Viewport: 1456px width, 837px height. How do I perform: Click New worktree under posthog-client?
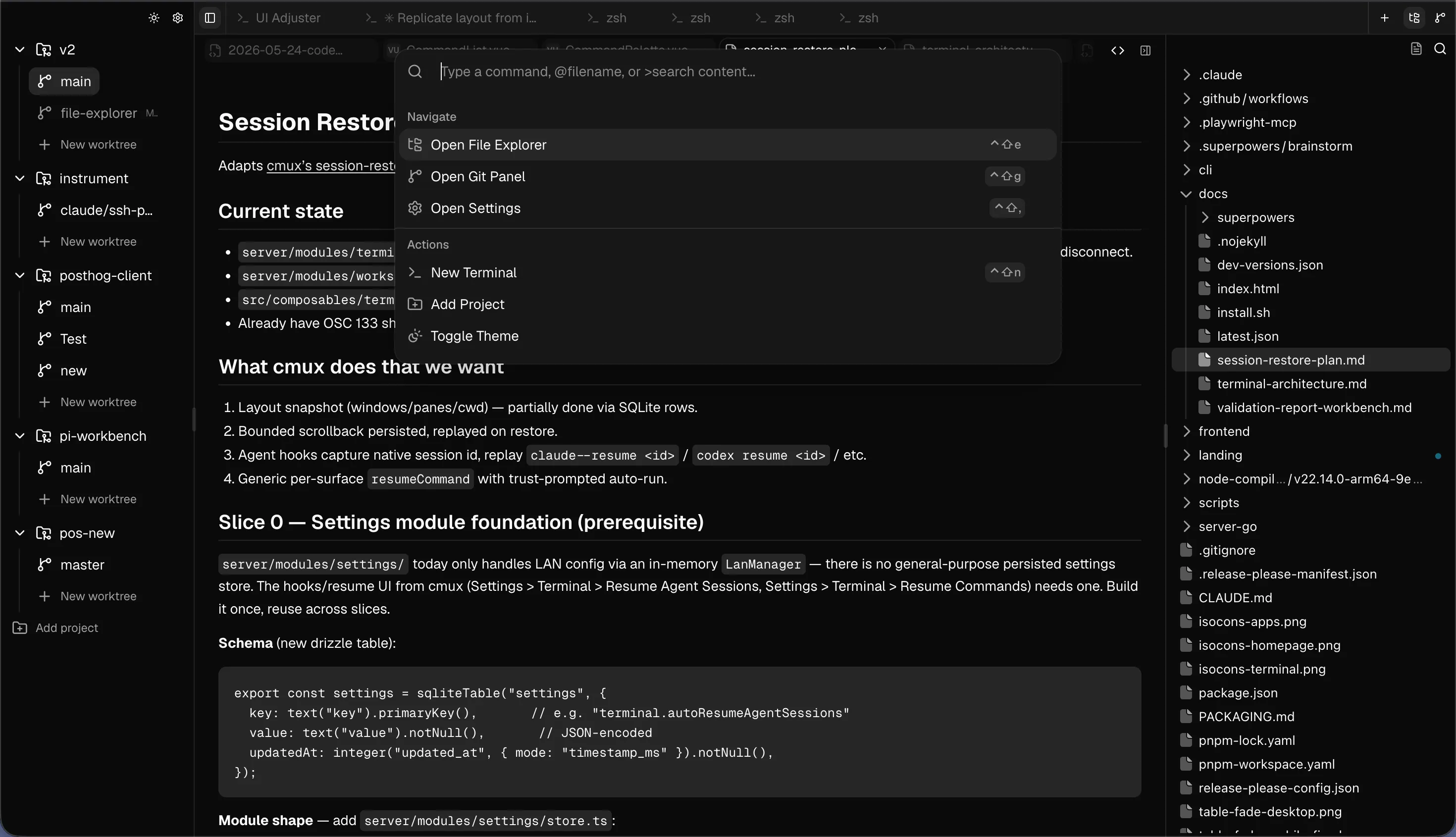coord(88,402)
